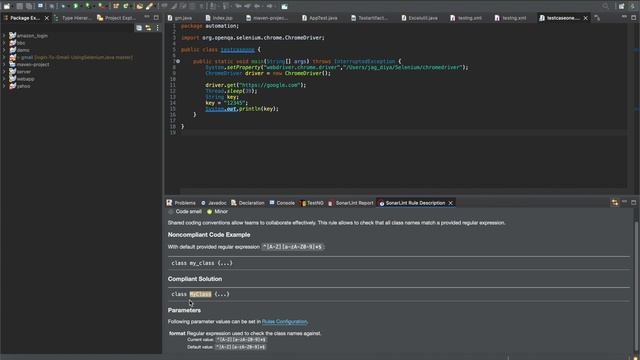This screenshot has width=640, height=360.
Task: Expand the demo project
Action: tap(4, 50)
